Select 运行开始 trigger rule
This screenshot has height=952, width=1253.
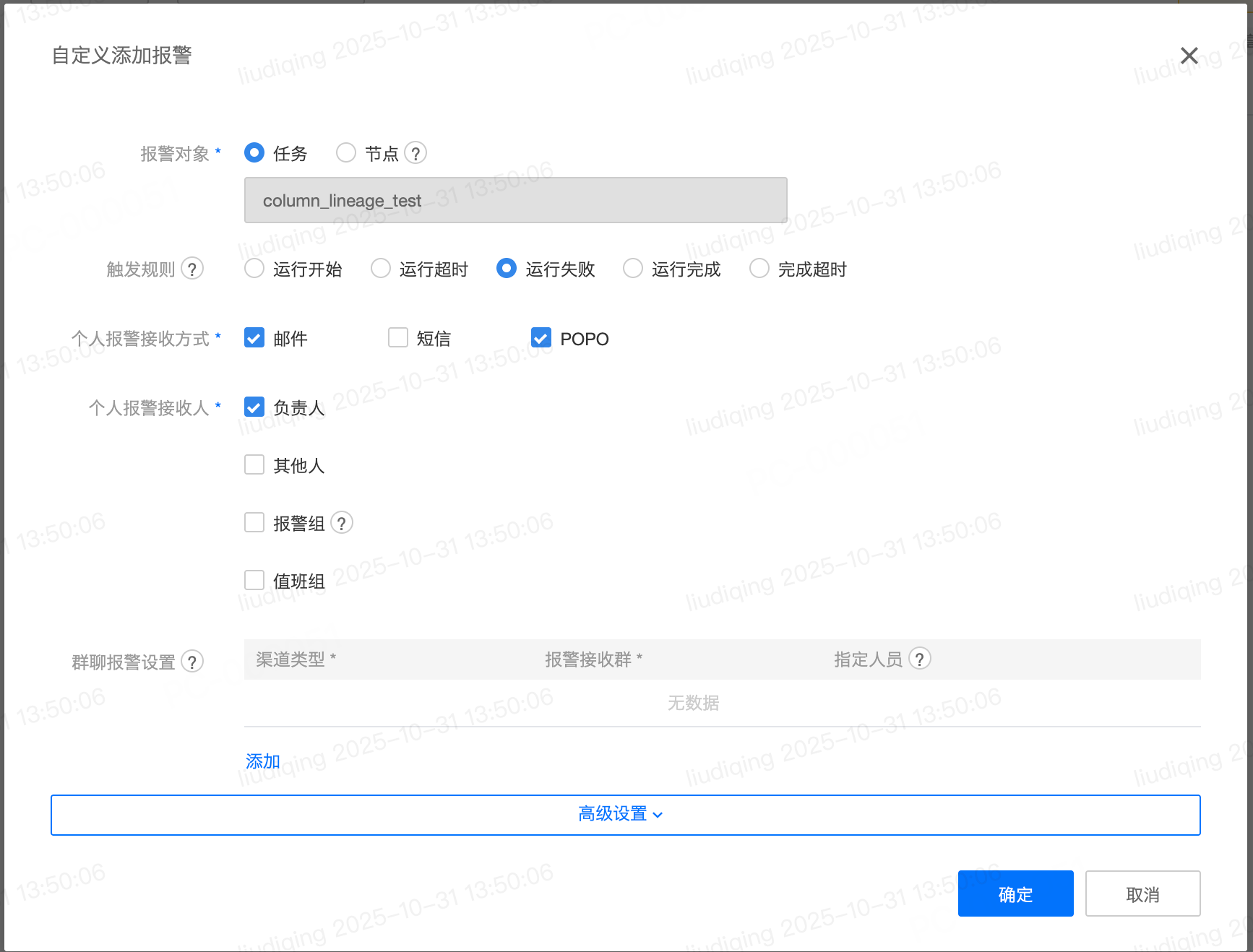254,269
